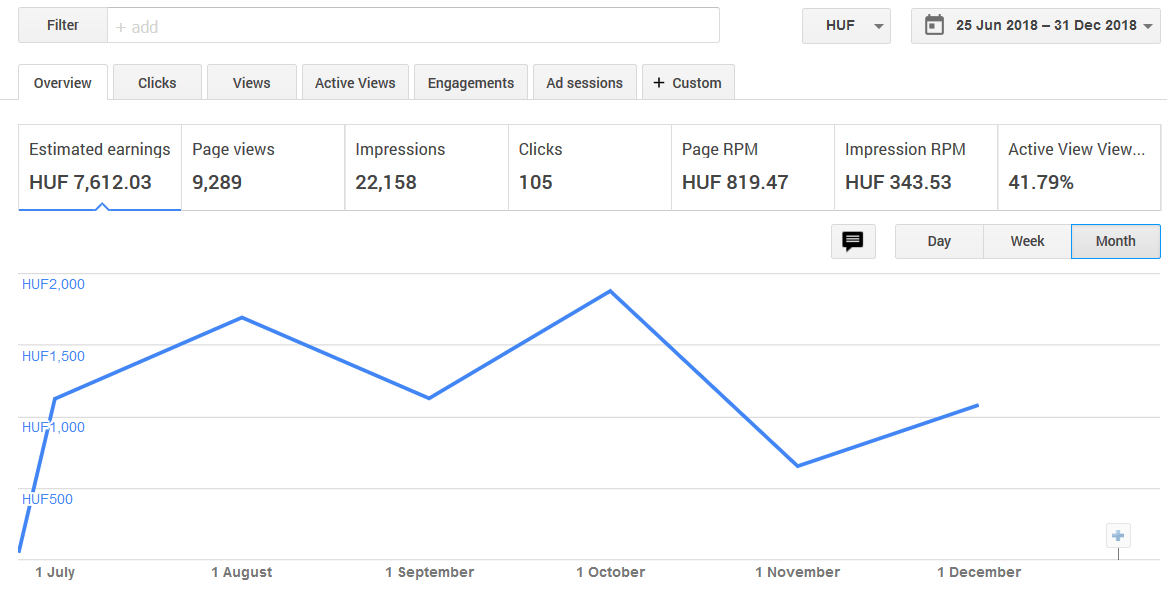
Task: Open the Engagements tab
Action: pos(470,83)
